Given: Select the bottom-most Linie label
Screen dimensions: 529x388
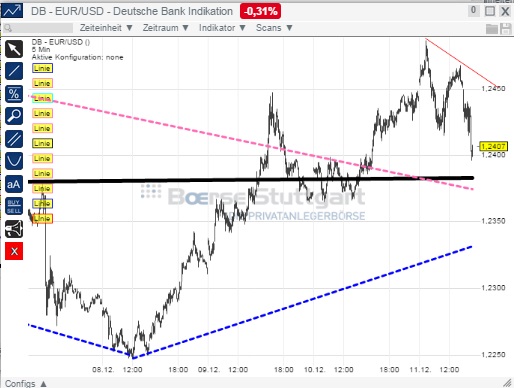Looking at the screenshot, I should click(43, 219).
